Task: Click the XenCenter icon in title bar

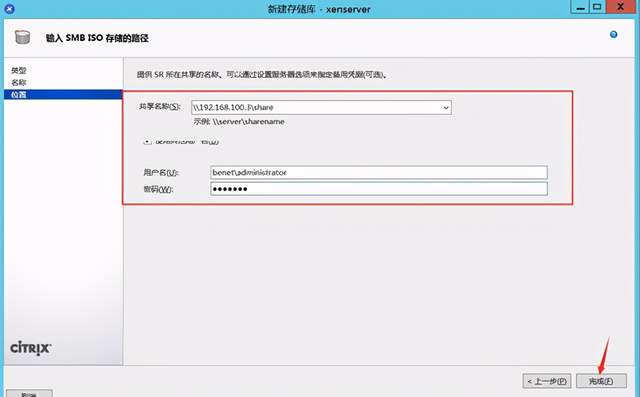Action: [x=9, y=8]
